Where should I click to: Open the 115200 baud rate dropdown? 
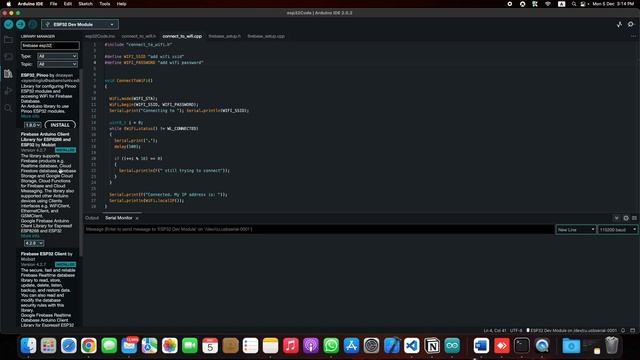pyautogui.click(x=618, y=230)
